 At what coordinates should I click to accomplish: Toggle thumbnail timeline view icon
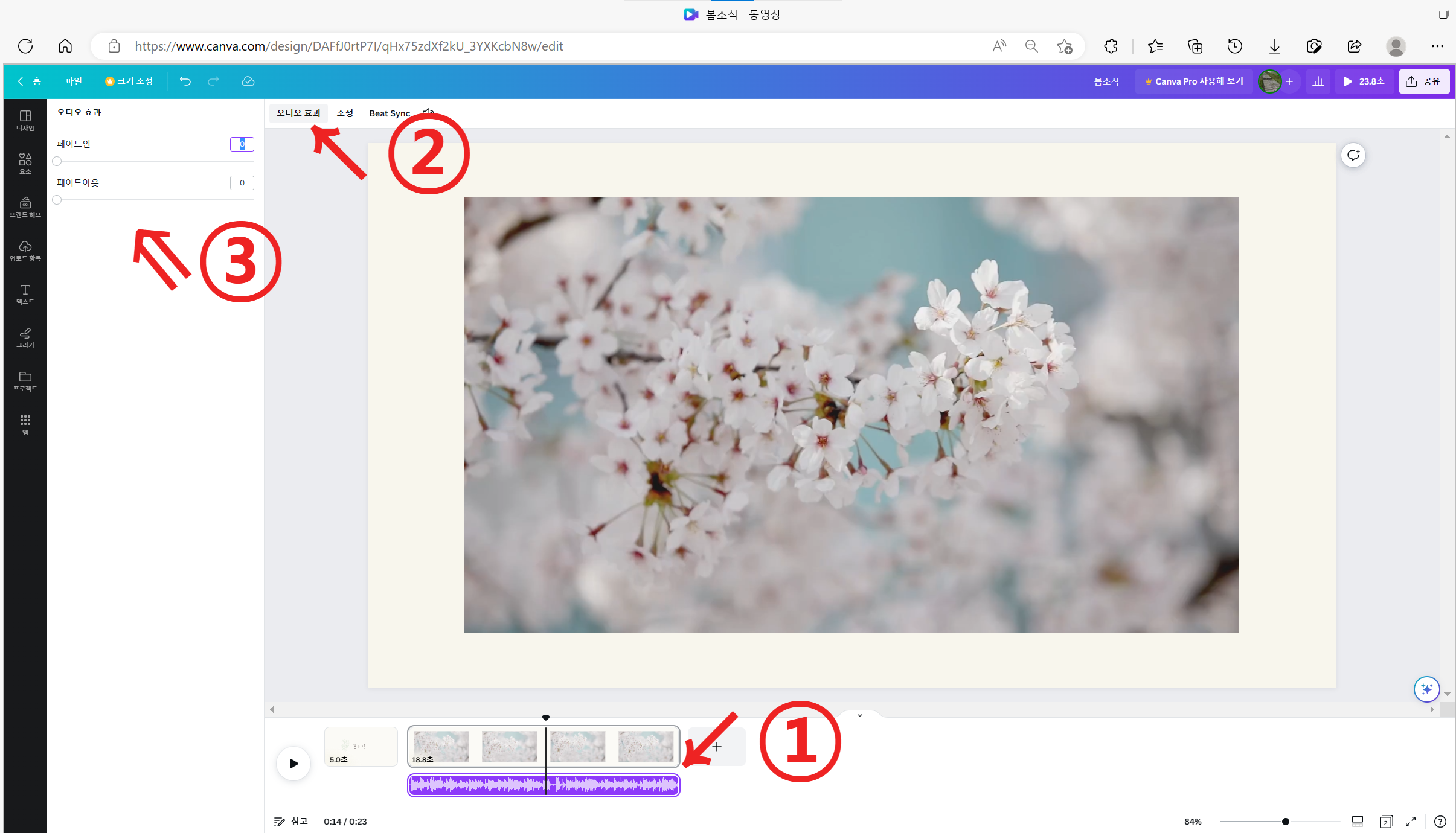pos(1358,821)
